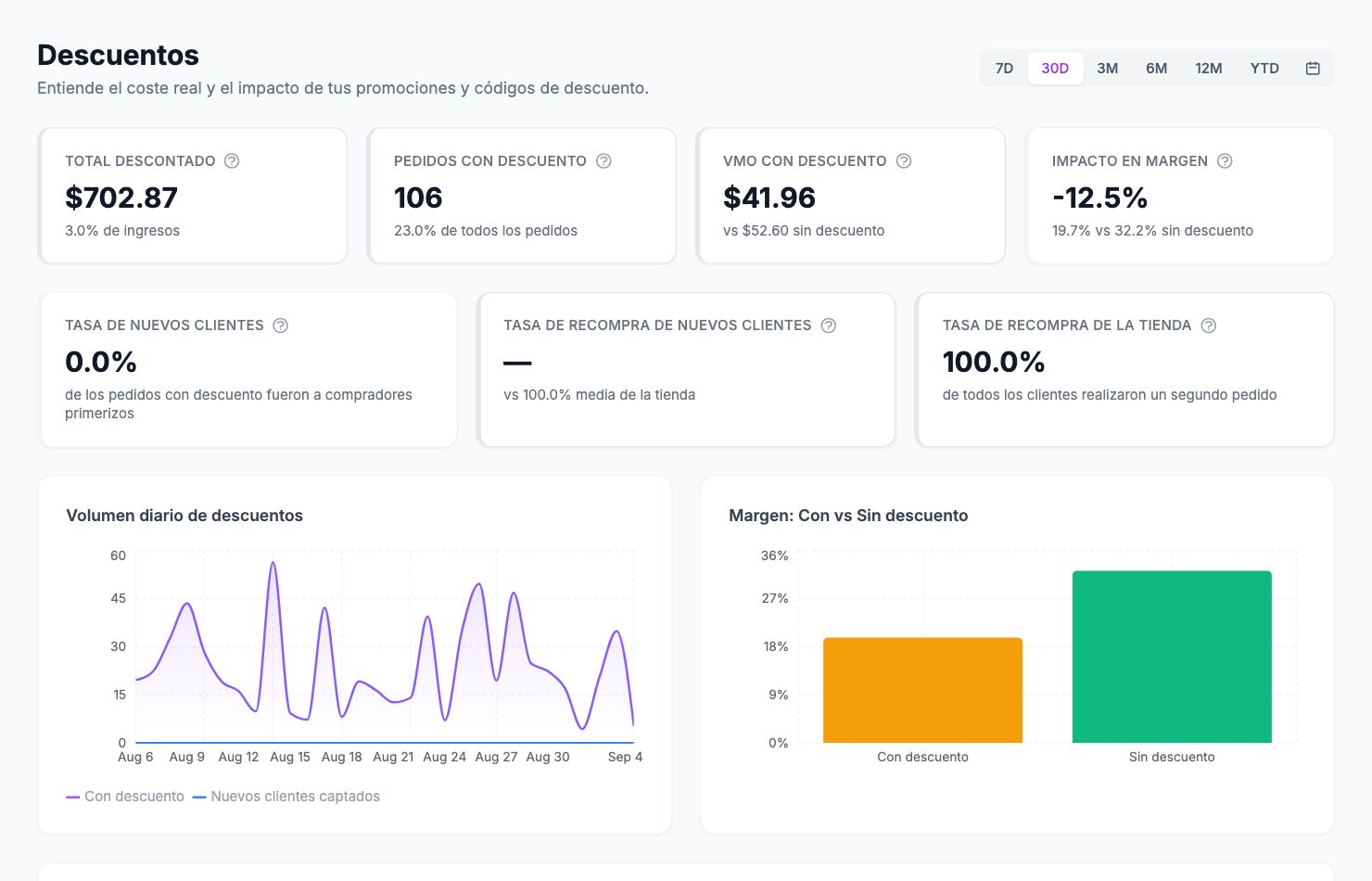
Task: Click the 23.0% de todos los pedidos text
Action: click(486, 231)
